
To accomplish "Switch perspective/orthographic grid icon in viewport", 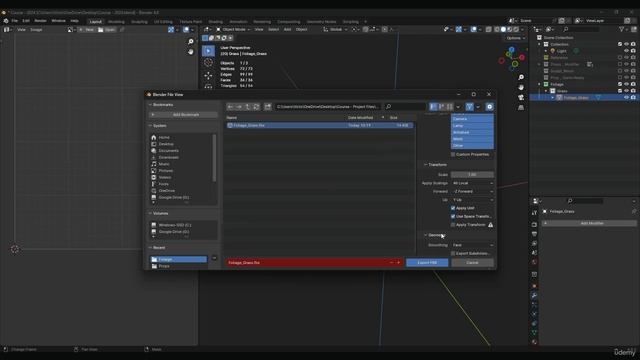I will 521,108.
